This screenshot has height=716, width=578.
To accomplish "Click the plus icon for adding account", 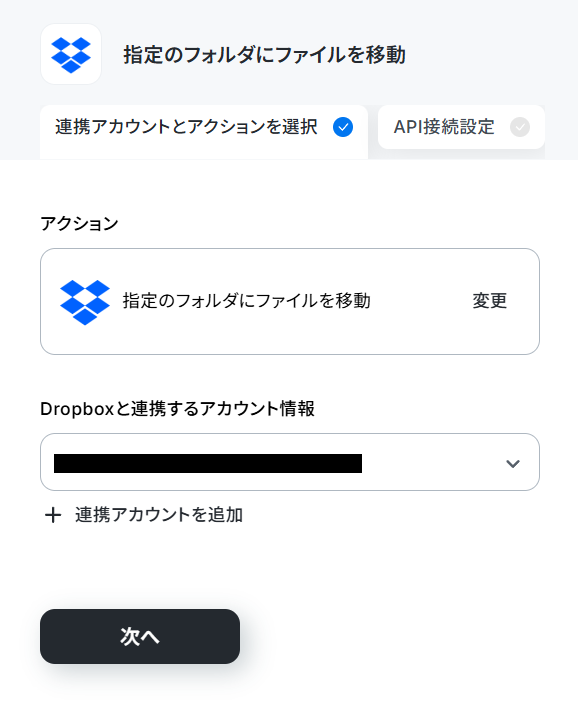I will 53,516.
